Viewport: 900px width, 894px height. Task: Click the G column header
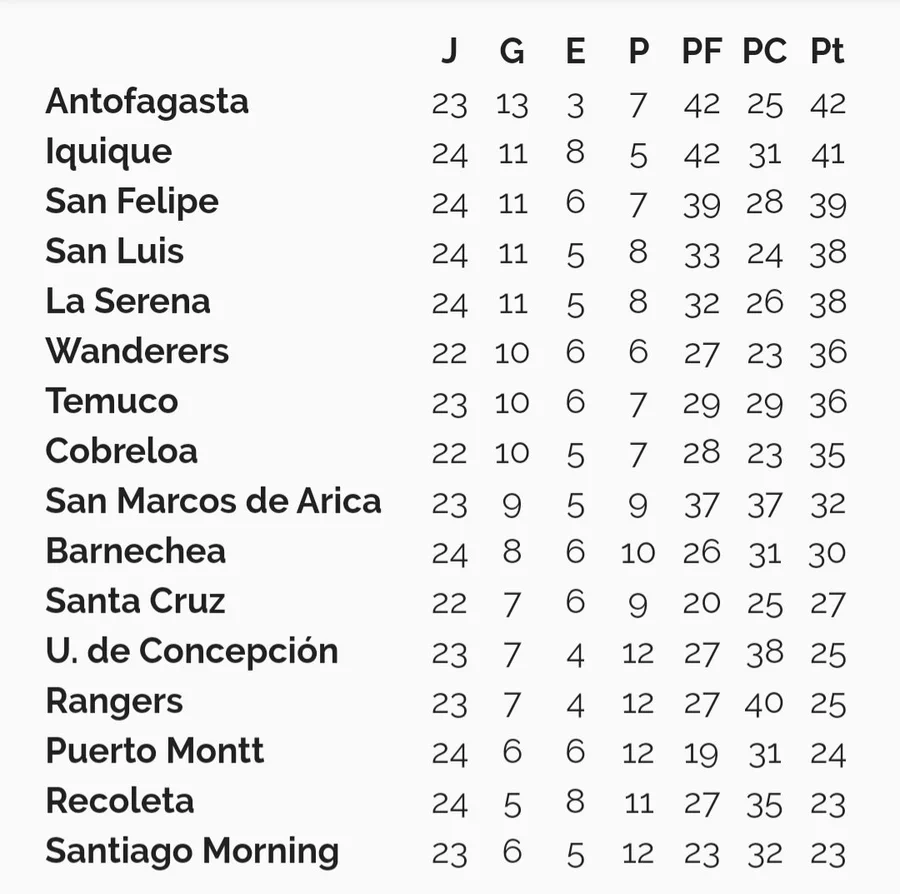click(512, 52)
